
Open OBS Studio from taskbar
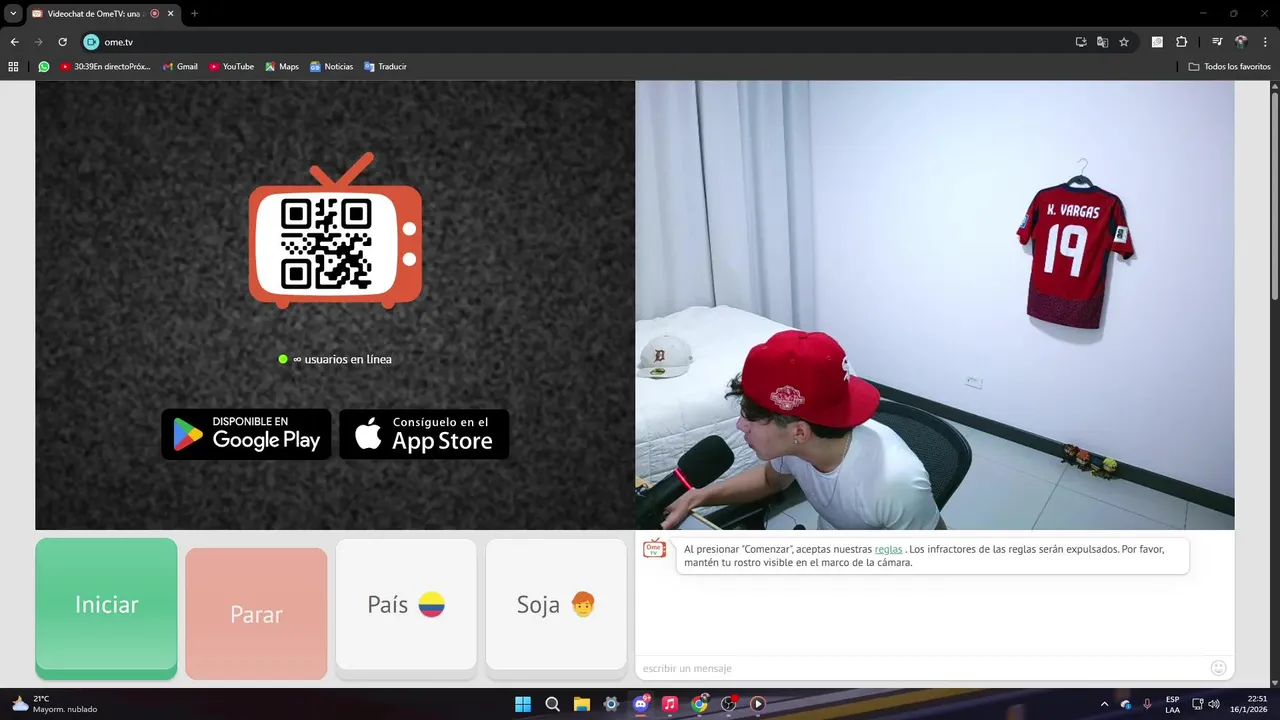point(729,704)
